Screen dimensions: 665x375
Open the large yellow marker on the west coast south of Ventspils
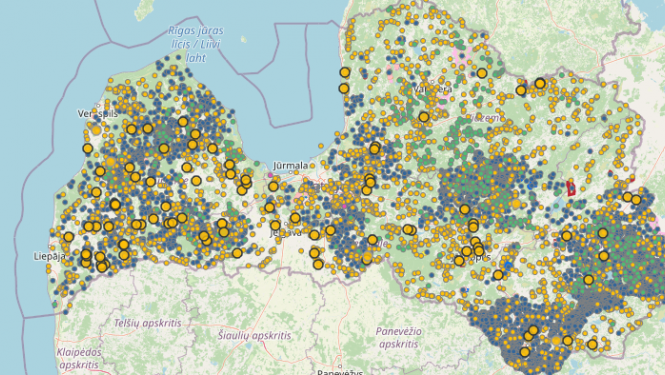pos(87,149)
